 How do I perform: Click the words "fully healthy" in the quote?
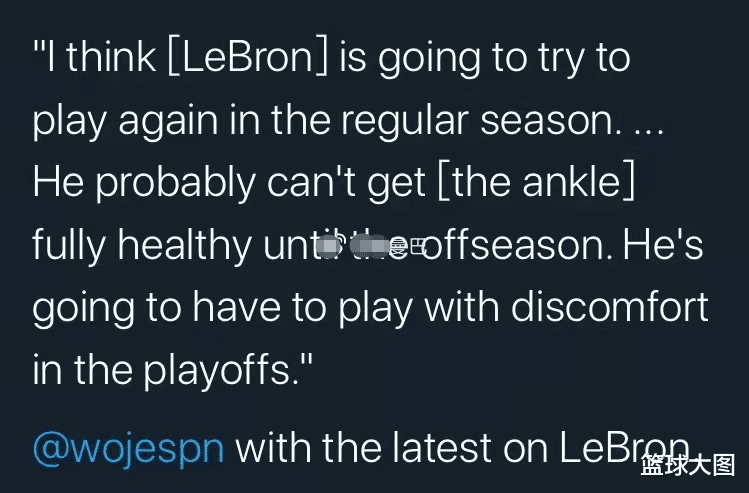point(141,245)
